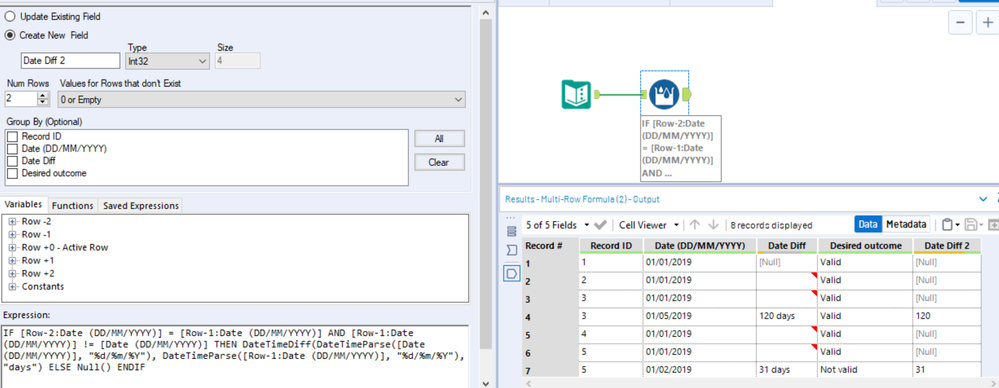
Task: Select the Date Diff 2 column header
Action: pos(947,245)
